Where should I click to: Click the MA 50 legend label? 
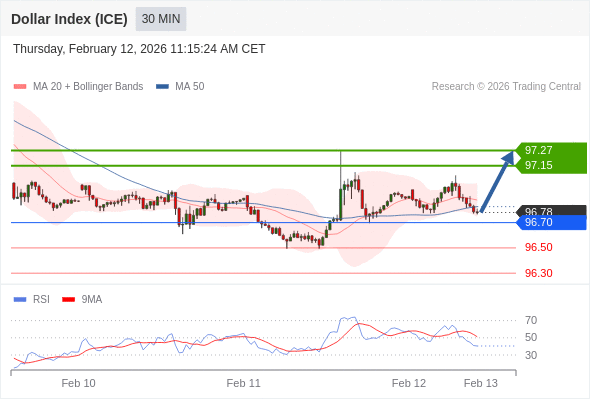pyautogui.click(x=190, y=87)
